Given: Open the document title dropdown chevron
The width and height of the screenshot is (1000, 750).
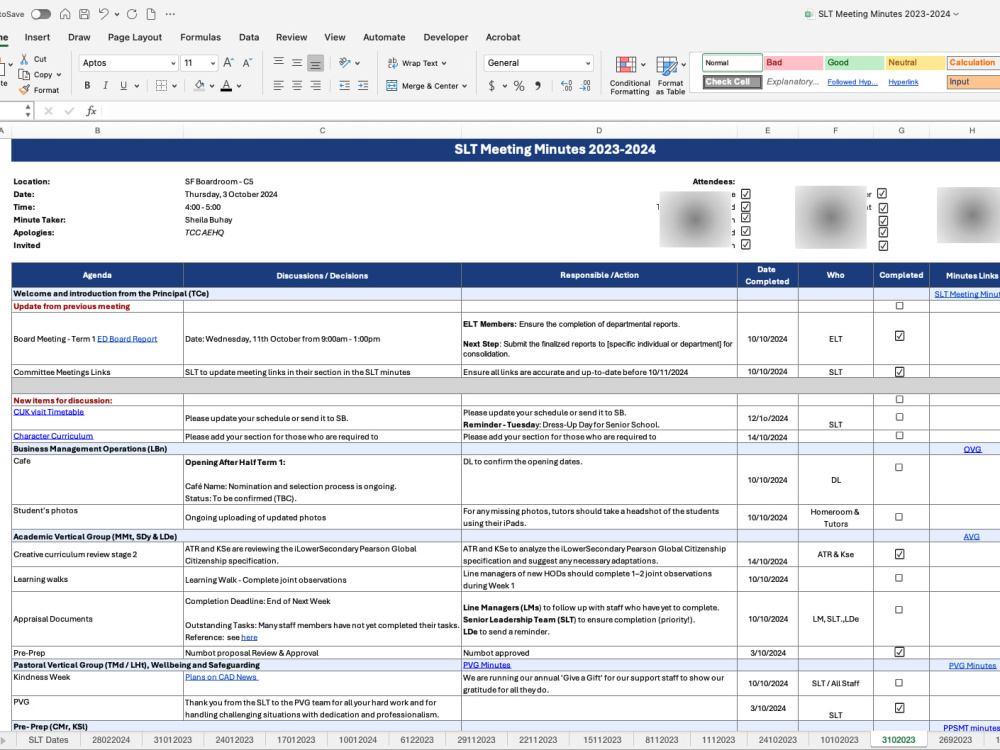Looking at the screenshot, I should tap(956, 14).
